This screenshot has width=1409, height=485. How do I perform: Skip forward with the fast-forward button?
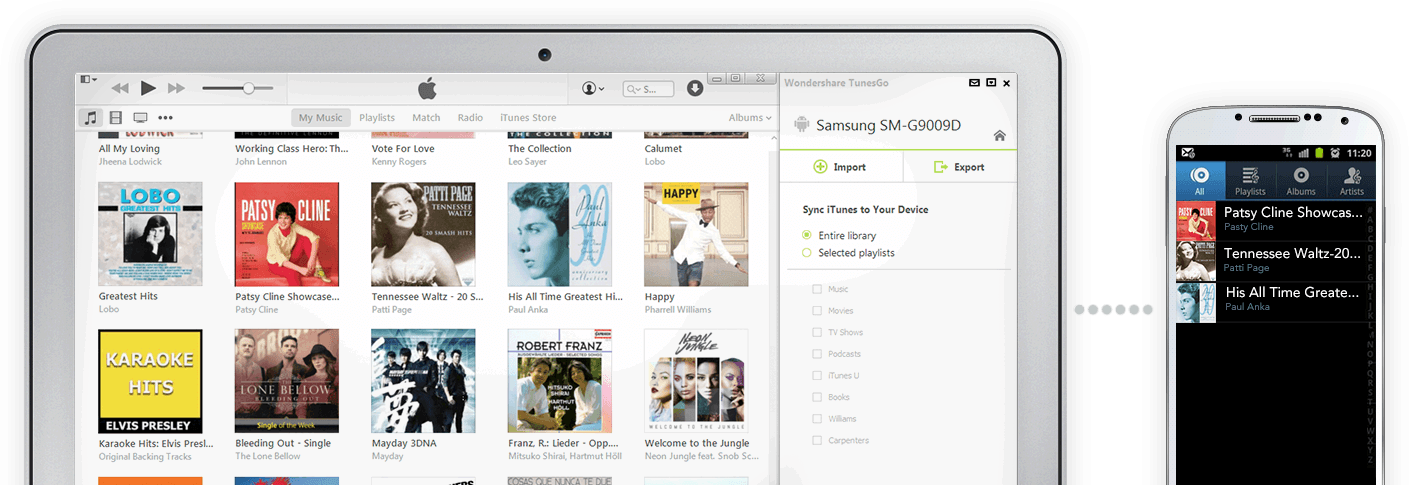[176, 88]
